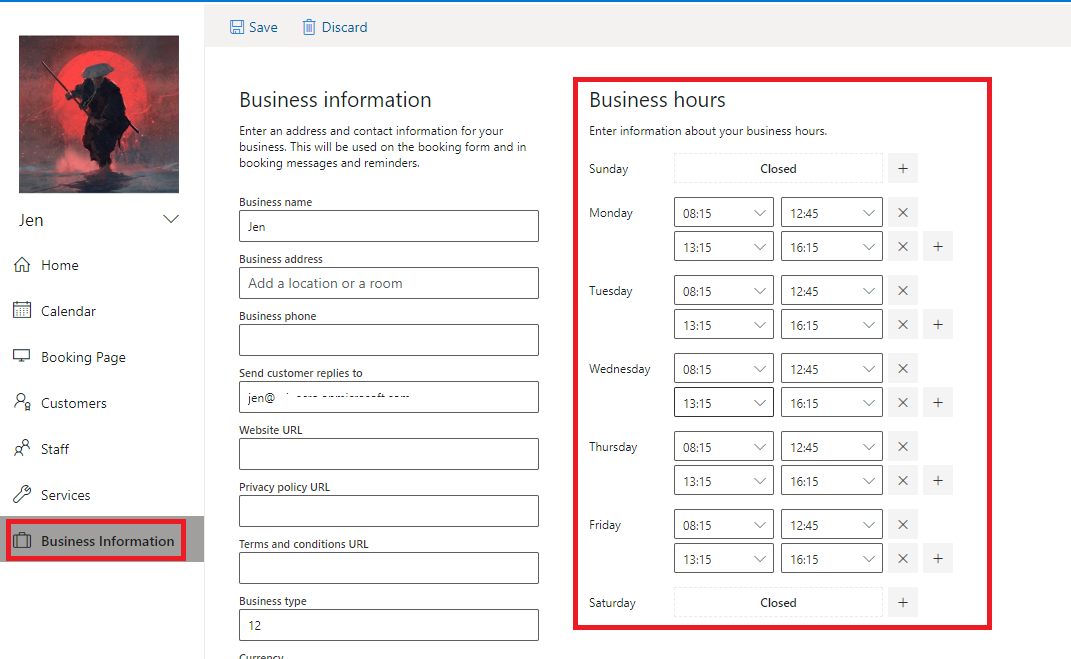Remove Thursday 08:15–12:45 time slot

coord(903,446)
